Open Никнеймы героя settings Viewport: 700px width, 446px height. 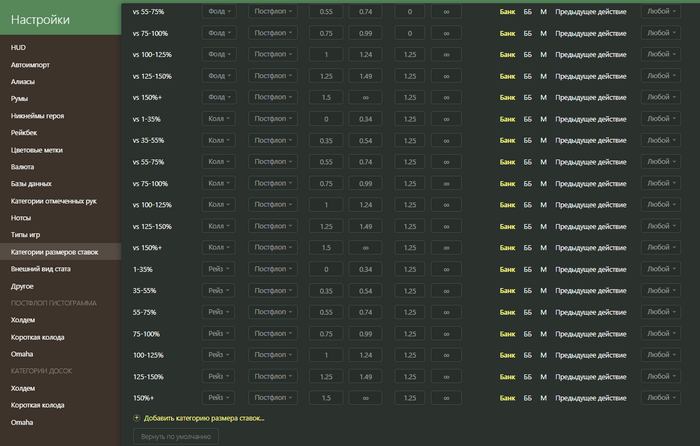(38, 116)
